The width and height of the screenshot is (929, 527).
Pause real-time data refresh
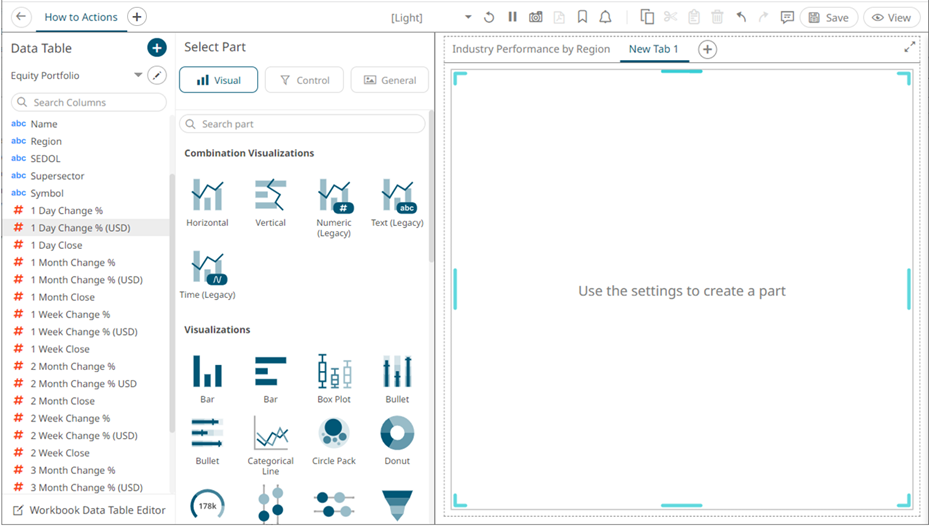tap(512, 18)
